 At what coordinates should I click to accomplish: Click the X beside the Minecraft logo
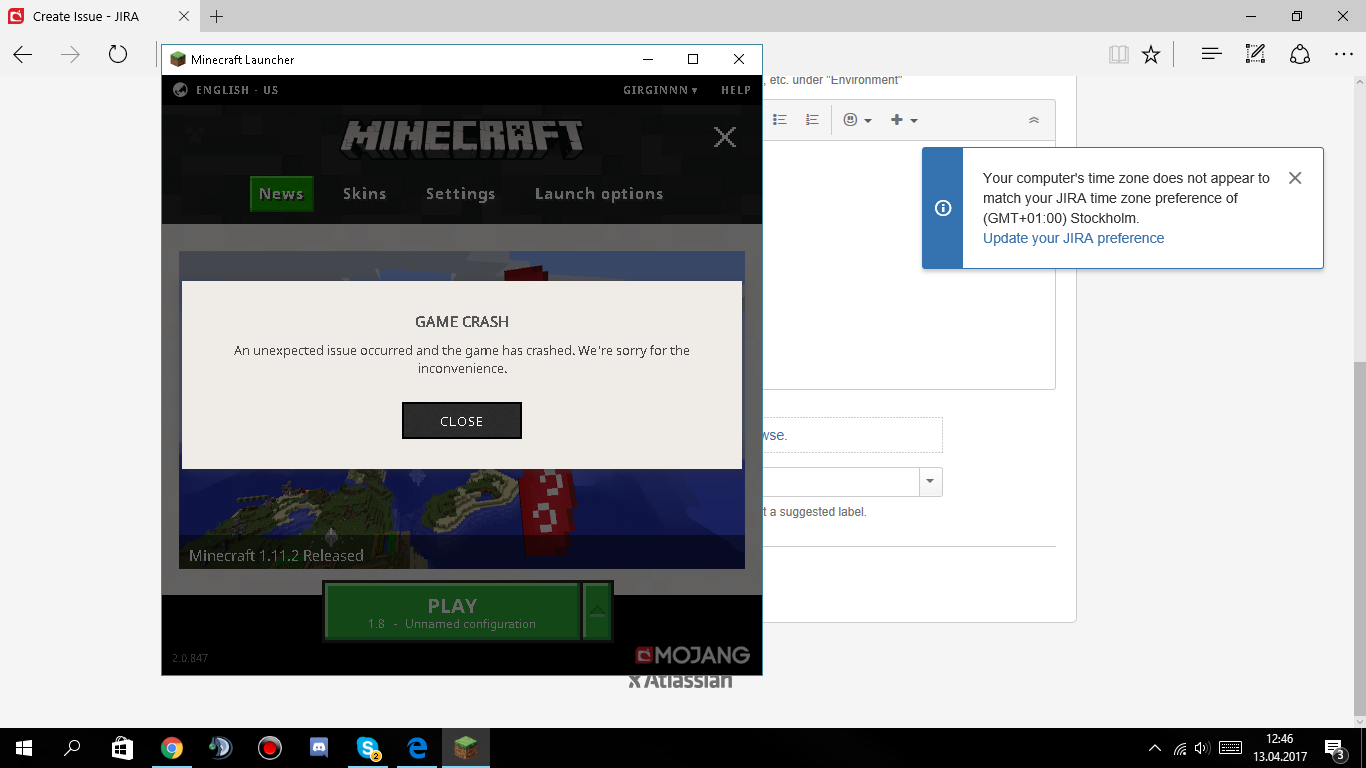tap(725, 137)
